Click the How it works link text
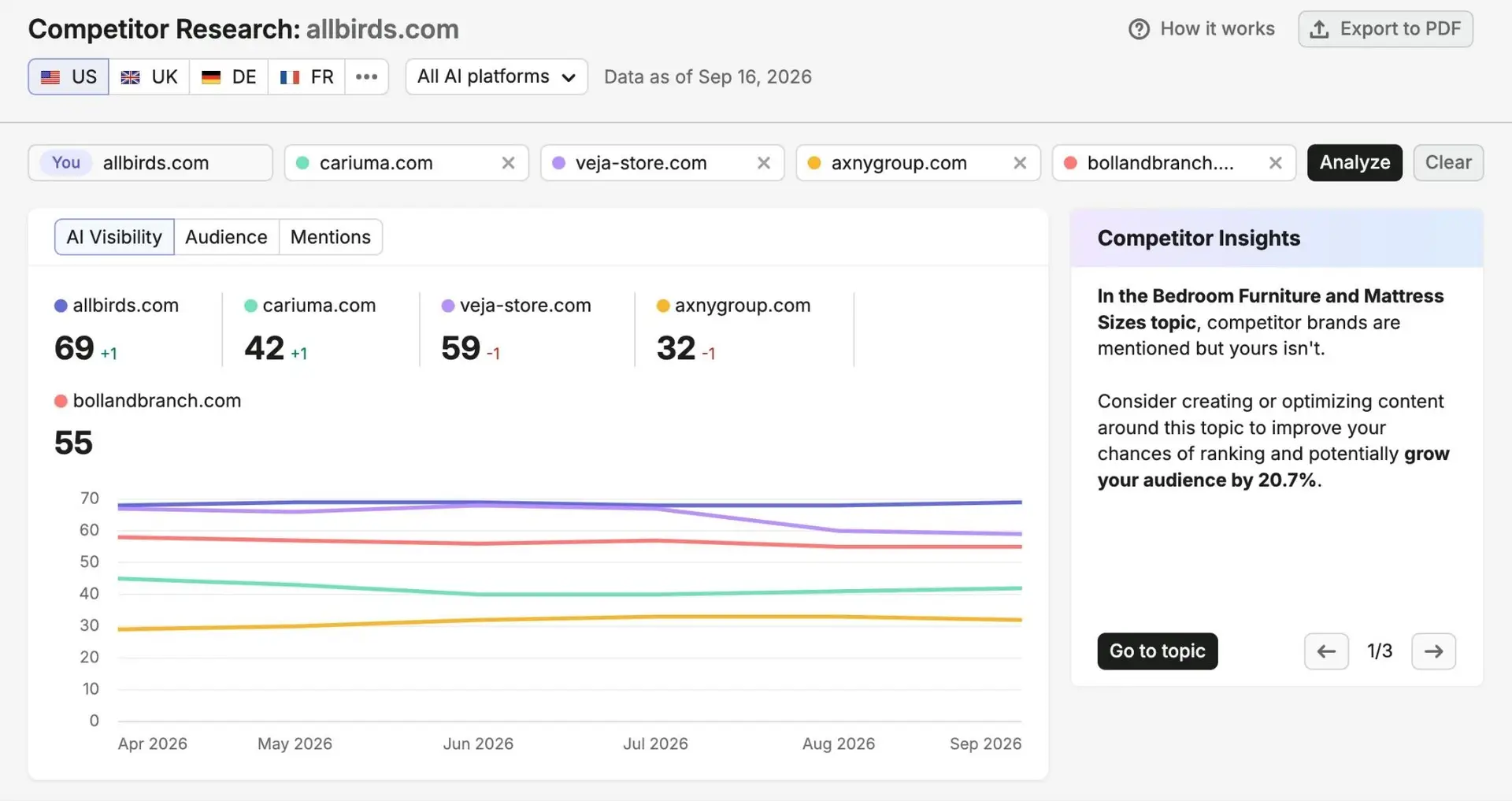Viewport: 1512px width, 801px height. [1217, 29]
